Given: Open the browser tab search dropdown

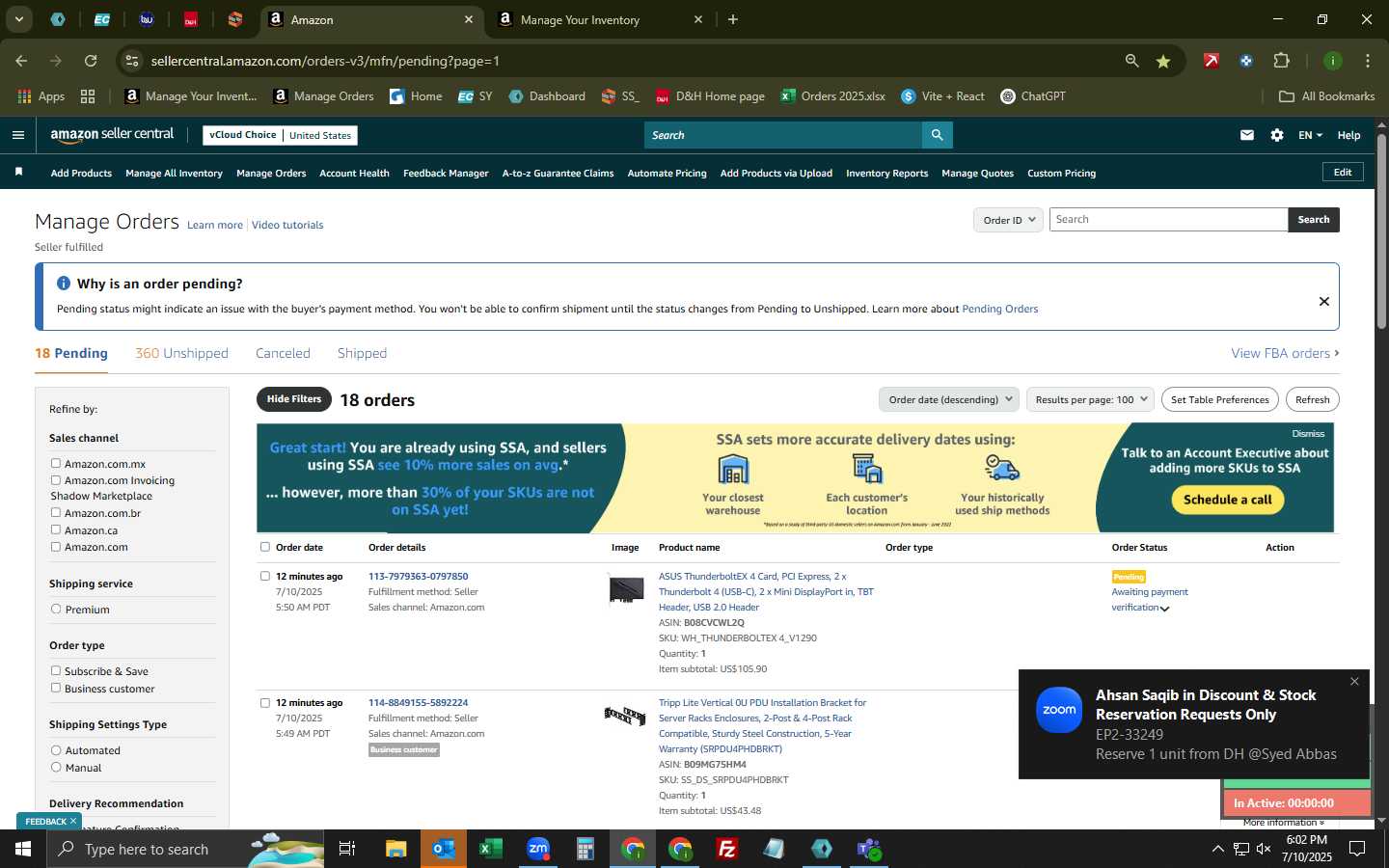Looking at the screenshot, I should 18,19.
